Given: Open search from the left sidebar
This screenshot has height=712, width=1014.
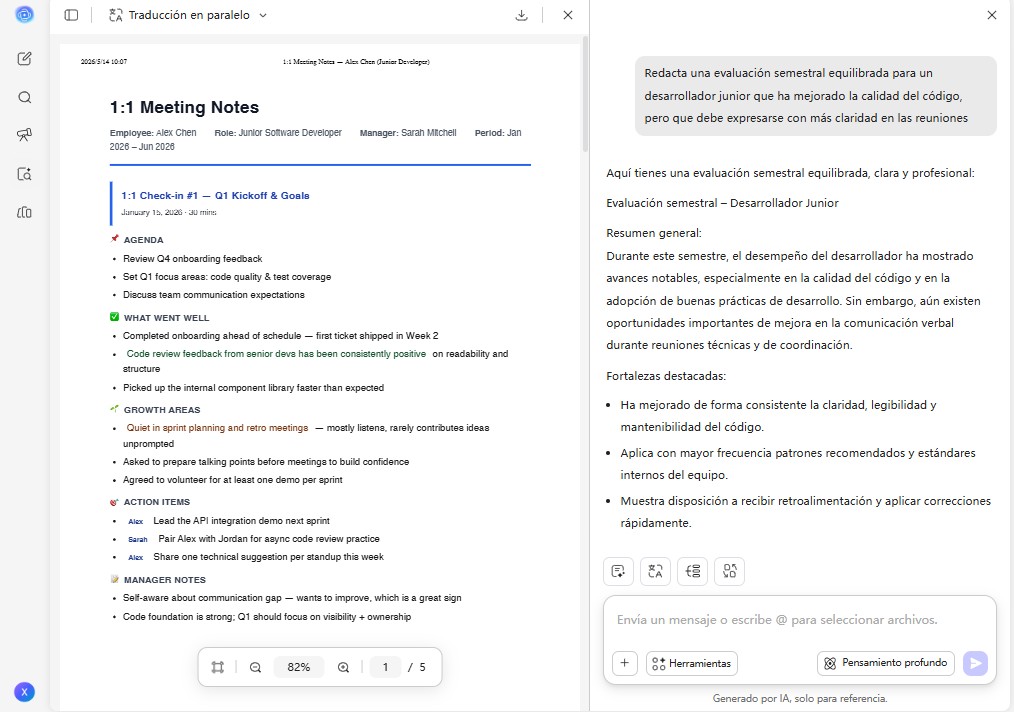Looking at the screenshot, I should [25, 98].
